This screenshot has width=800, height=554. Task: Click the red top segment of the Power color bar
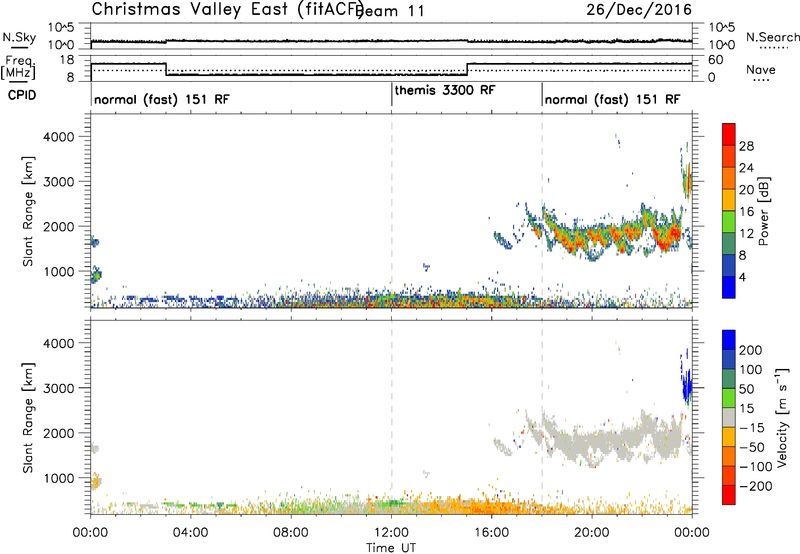tap(729, 134)
